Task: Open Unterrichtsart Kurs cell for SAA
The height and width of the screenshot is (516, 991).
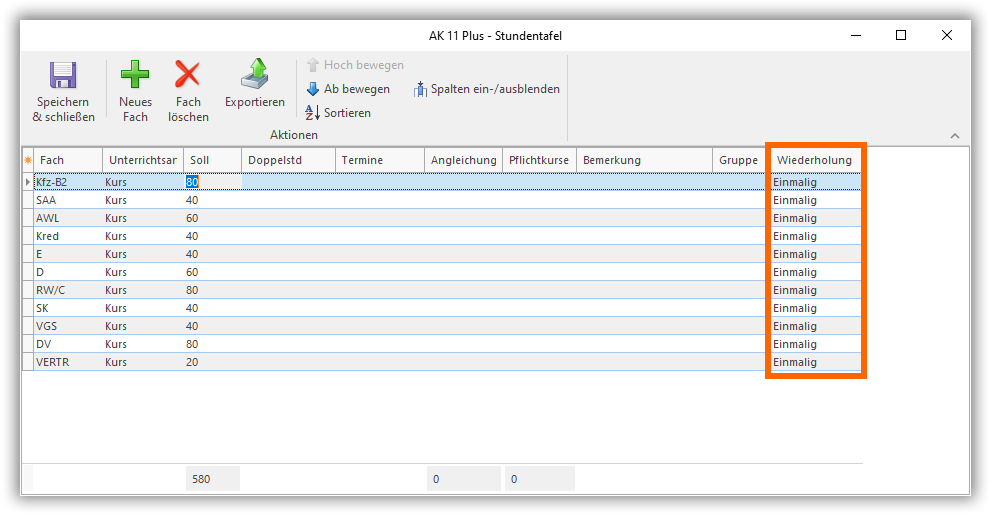Action: [142, 200]
